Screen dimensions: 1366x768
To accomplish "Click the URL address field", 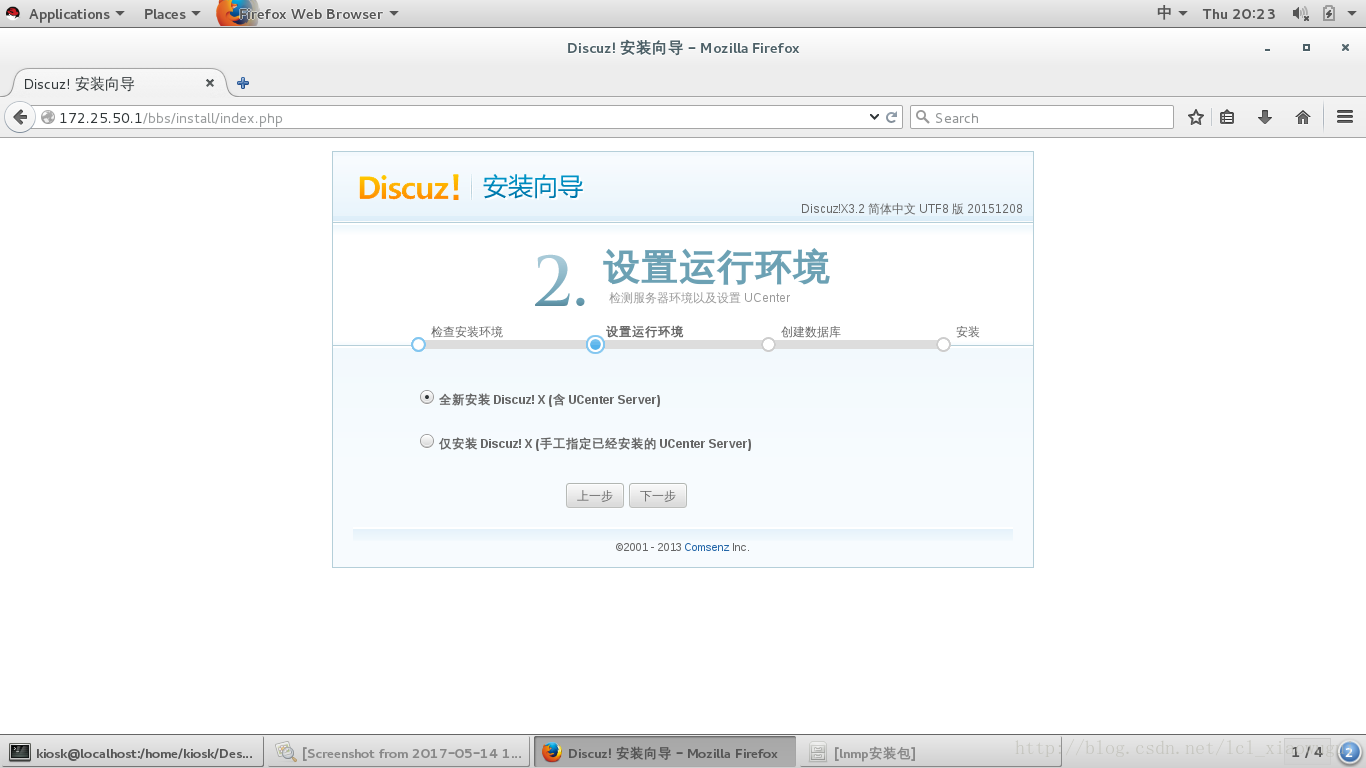I will click(x=460, y=117).
